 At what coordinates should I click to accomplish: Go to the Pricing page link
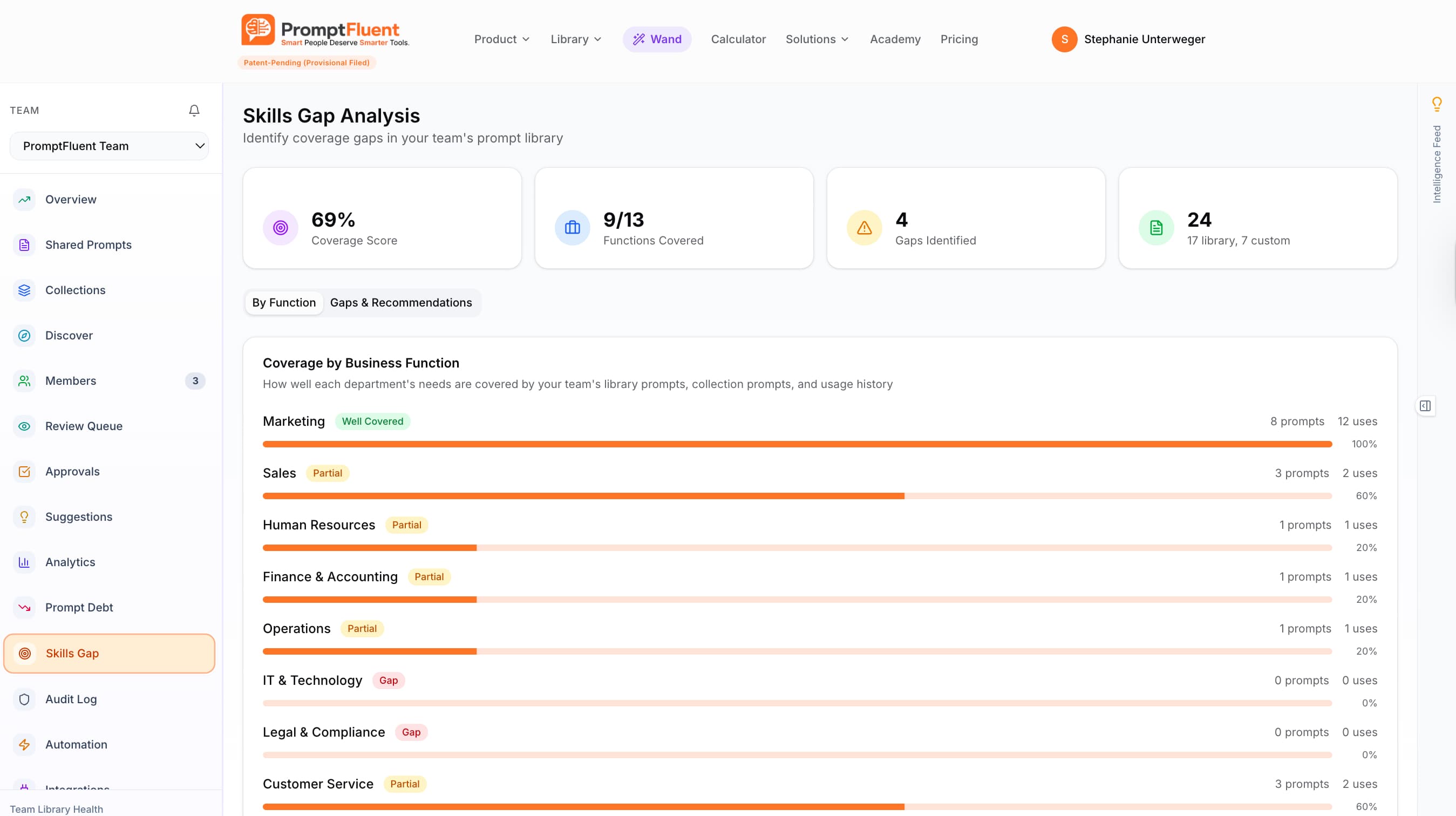(958, 39)
